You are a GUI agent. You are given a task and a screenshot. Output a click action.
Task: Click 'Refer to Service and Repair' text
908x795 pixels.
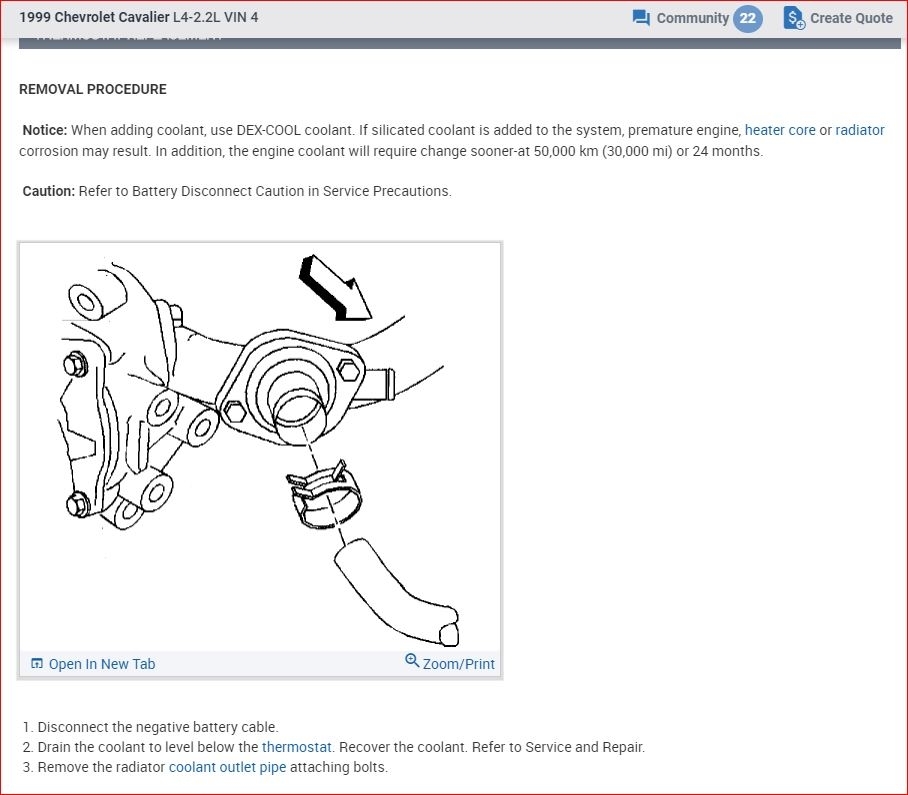558,747
